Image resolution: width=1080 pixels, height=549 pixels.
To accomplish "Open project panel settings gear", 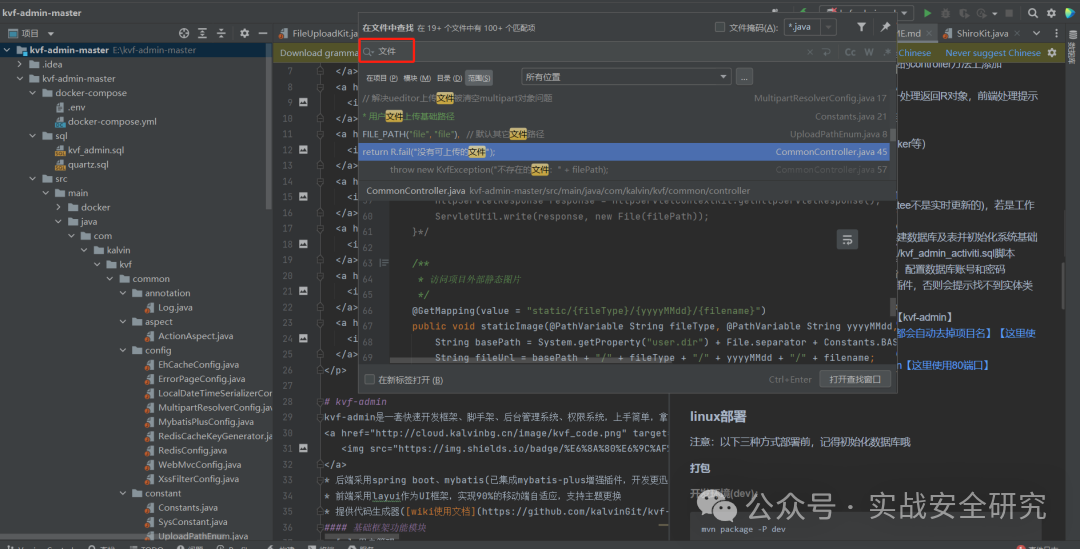I will 244,33.
